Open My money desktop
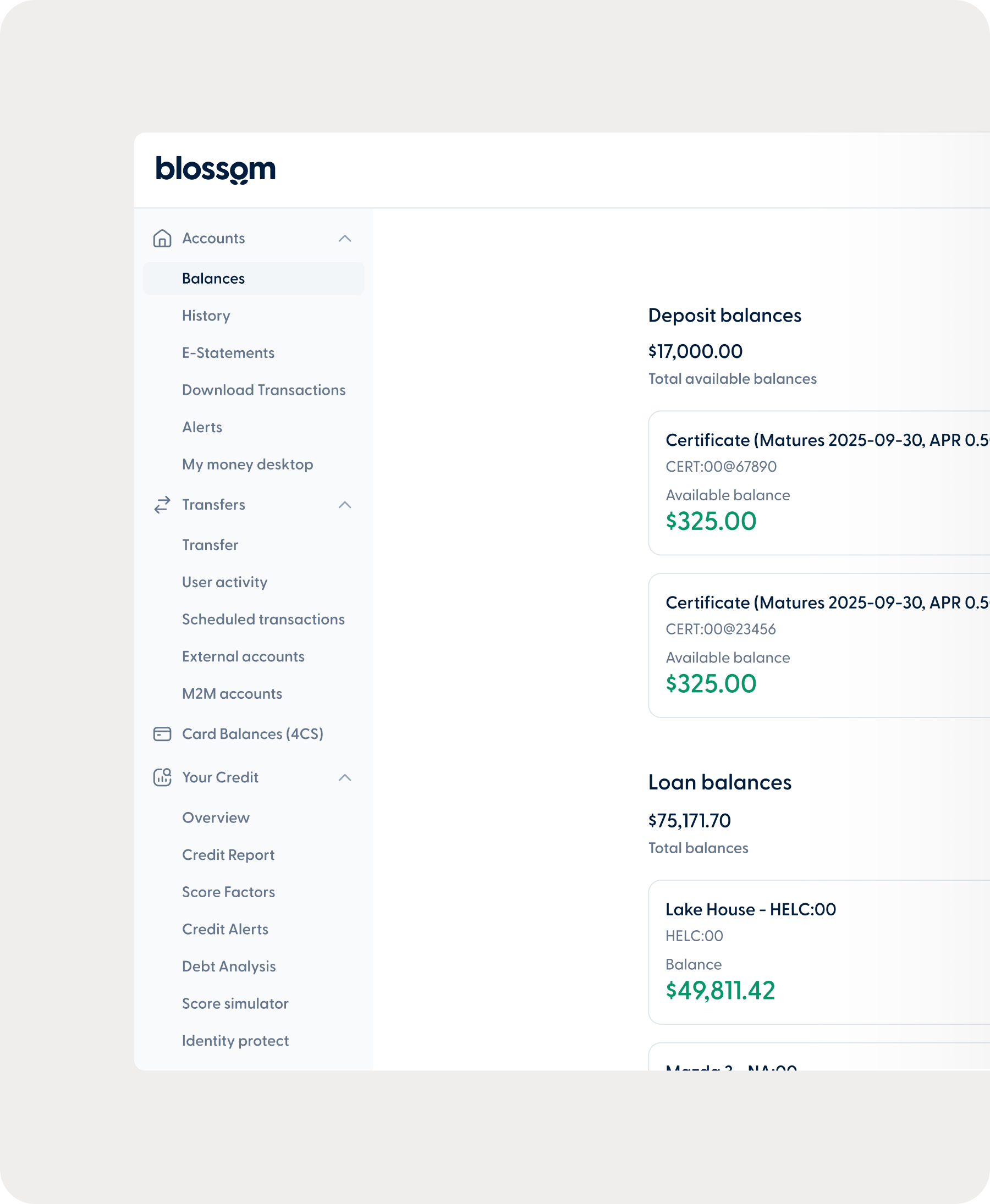This screenshot has height=1204, width=990. click(248, 464)
